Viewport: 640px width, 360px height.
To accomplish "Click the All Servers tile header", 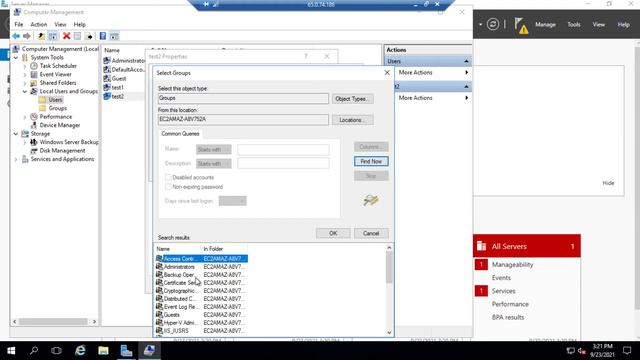I will pos(527,246).
